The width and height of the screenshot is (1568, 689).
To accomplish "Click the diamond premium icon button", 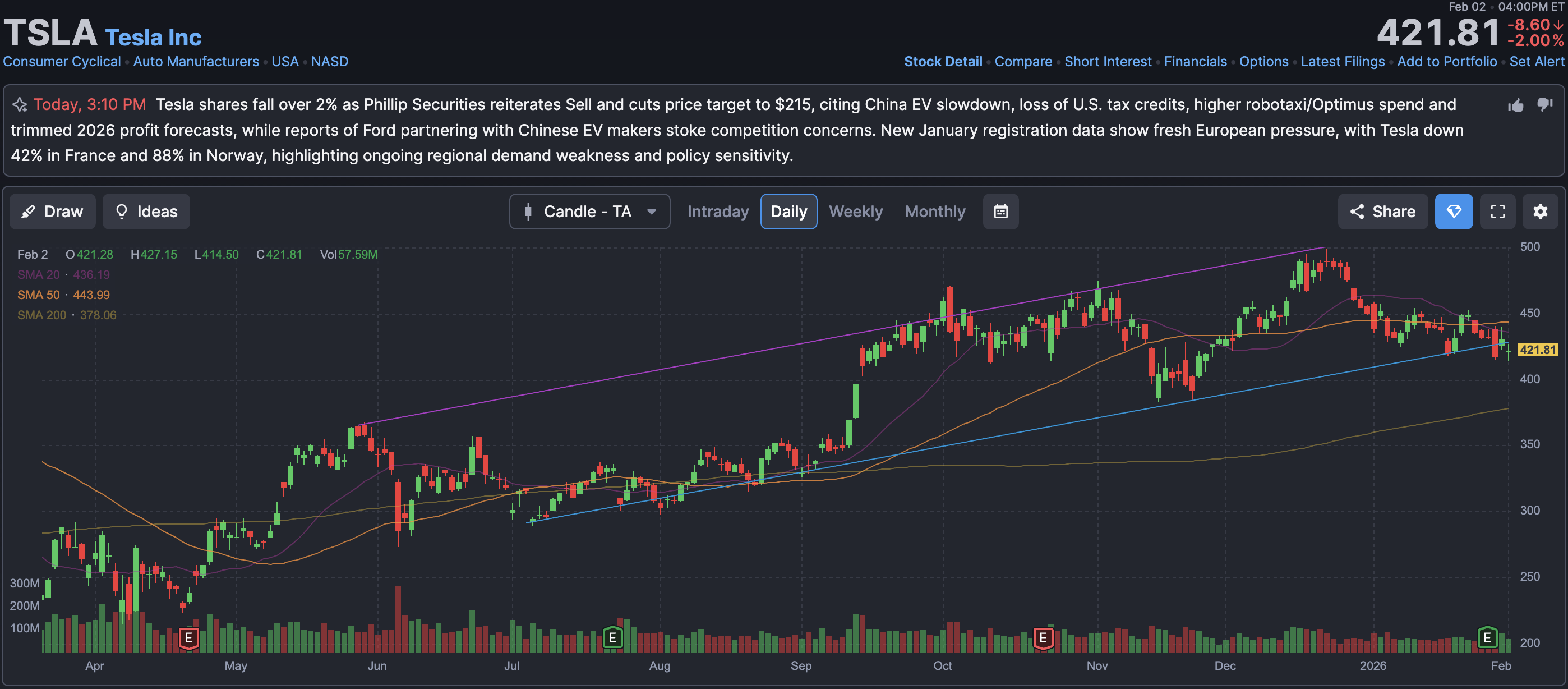I will pyautogui.click(x=1453, y=212).
